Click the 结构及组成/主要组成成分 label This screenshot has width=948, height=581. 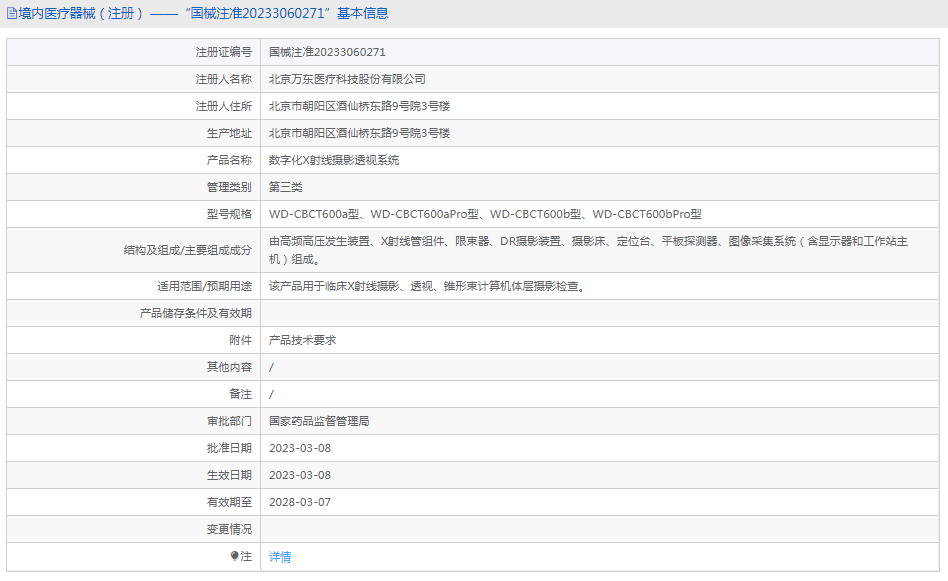tap(188, 250)
